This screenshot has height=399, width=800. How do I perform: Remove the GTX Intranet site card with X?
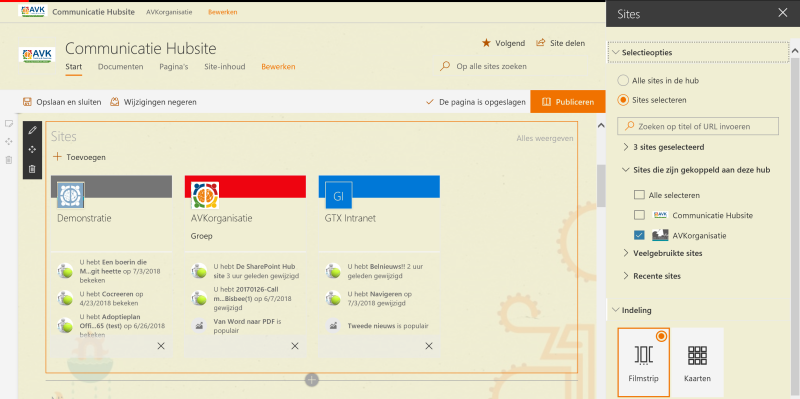[429, 346]
